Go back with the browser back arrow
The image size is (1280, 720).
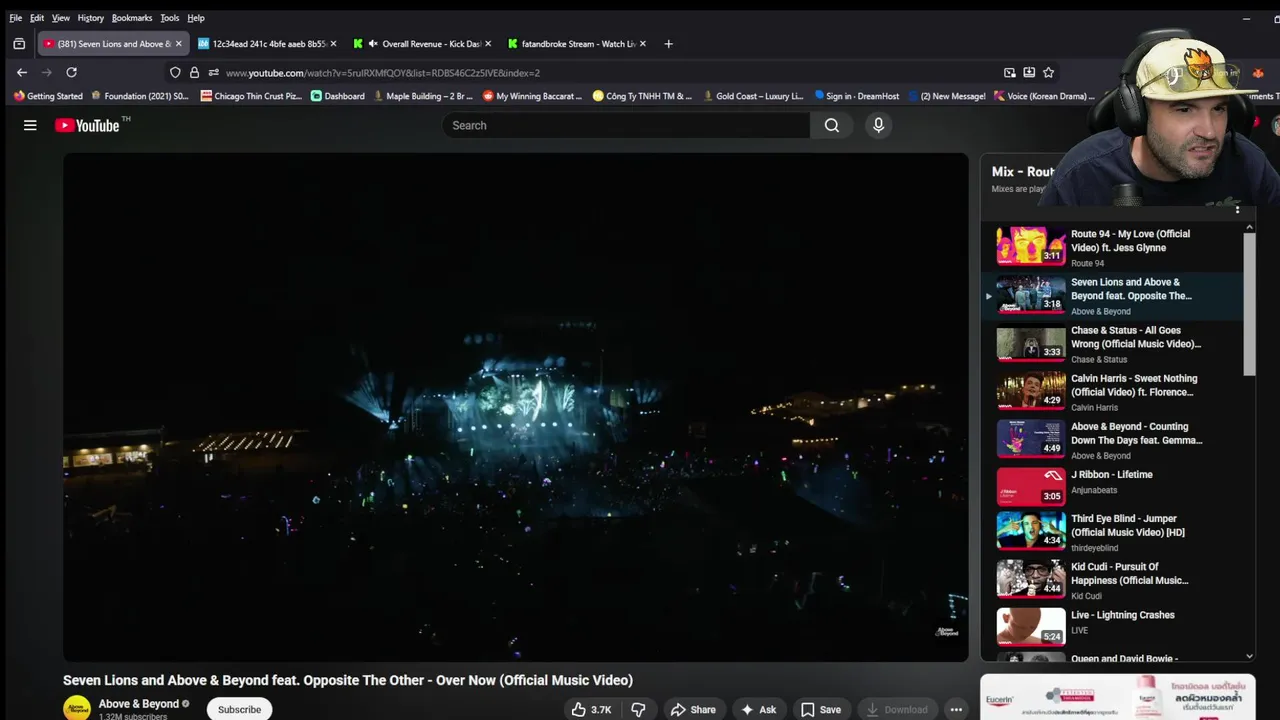point(22,72)
